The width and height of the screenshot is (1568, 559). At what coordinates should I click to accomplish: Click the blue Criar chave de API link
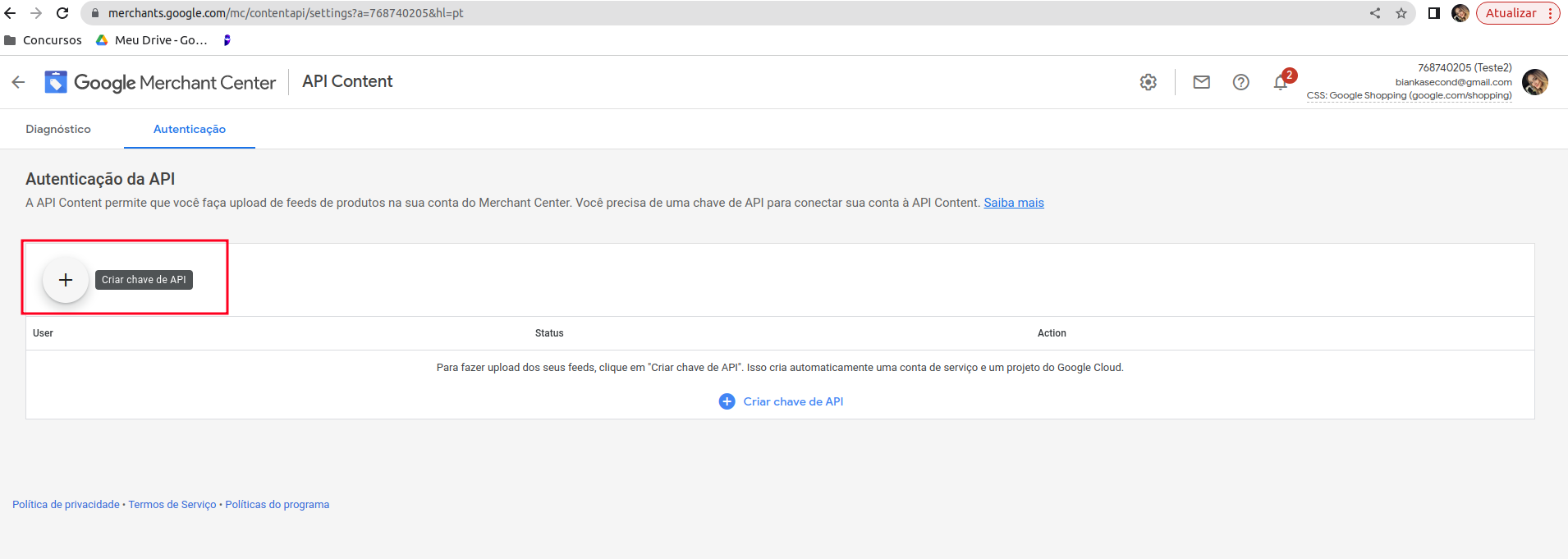pos(782,401)
